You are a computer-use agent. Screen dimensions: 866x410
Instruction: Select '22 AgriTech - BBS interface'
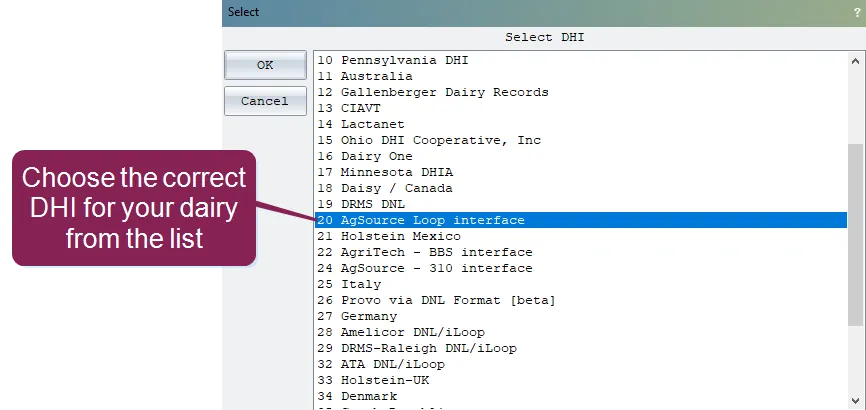[581, 253]
